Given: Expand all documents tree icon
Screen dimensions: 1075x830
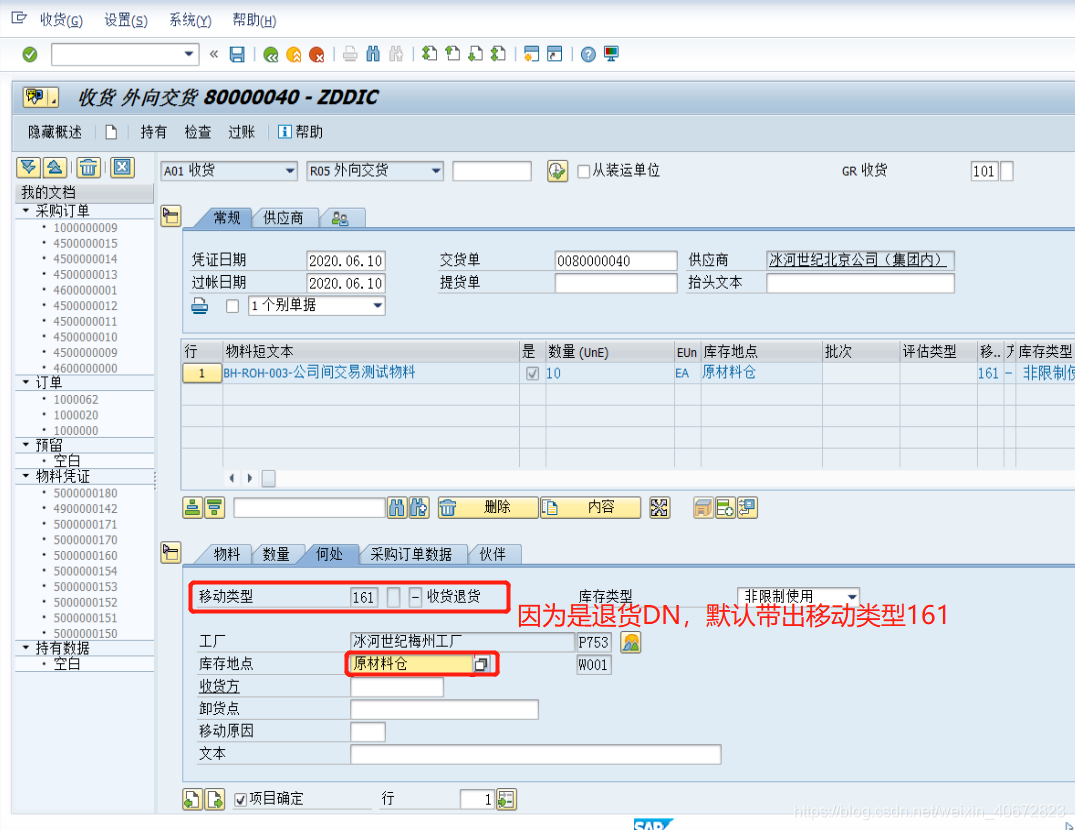Looking at the screenshot, I should point(28,167).
